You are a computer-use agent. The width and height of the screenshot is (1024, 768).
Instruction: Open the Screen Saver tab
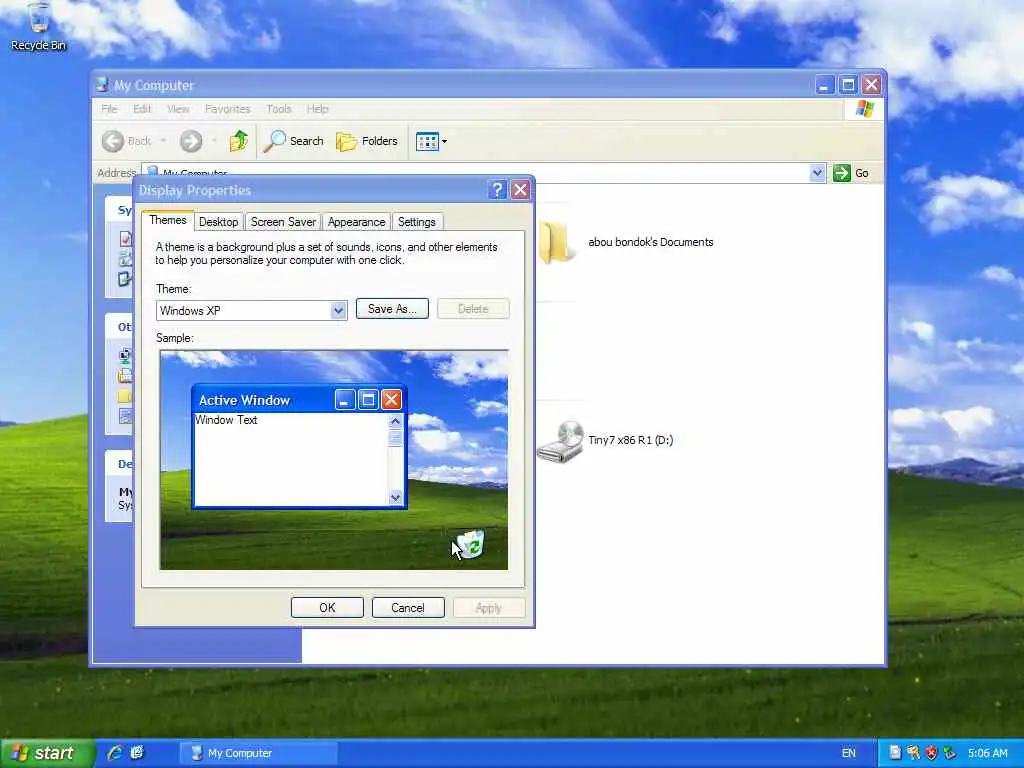click(x=283, y=222)
